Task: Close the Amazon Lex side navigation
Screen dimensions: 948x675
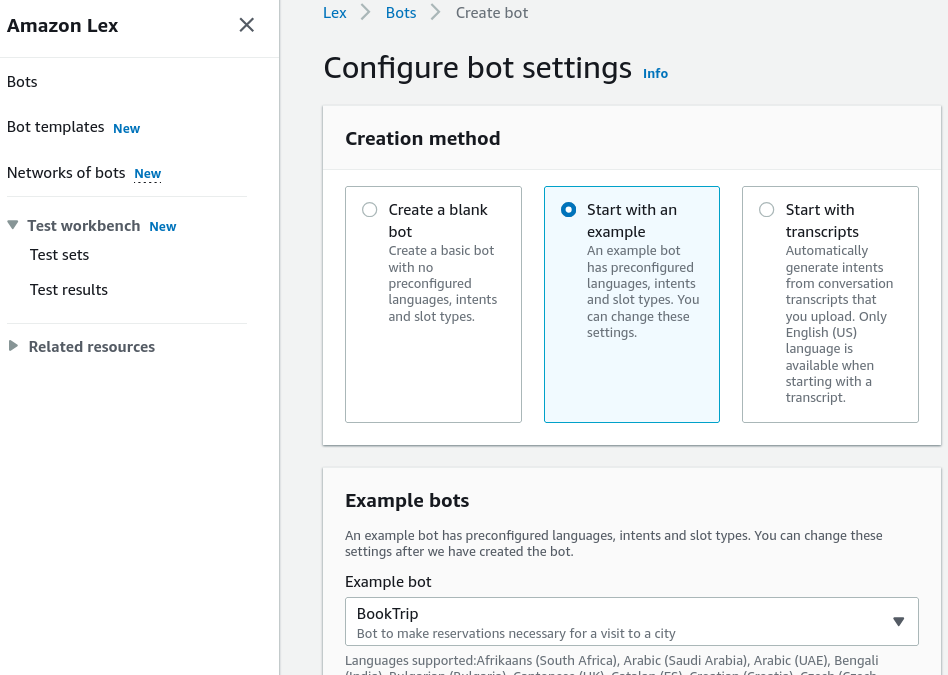Action: coord(247,25)
